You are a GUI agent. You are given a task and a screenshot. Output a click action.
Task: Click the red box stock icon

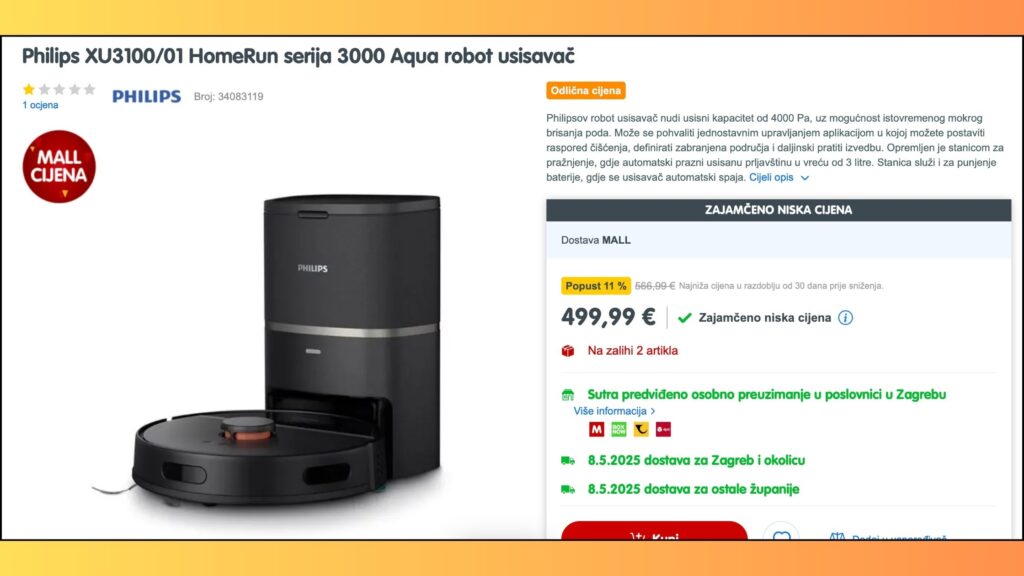pyautogui.click(x=568, y=351)
